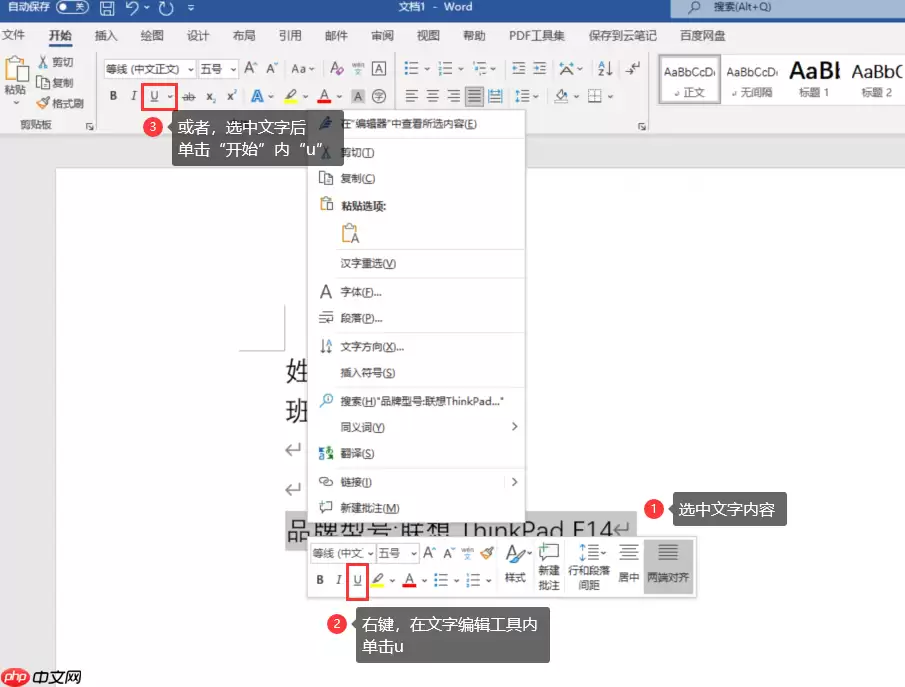905x687 pixels.
Task: Click the Grow Font icon in ribbon
Action: (x=250, y=68)
